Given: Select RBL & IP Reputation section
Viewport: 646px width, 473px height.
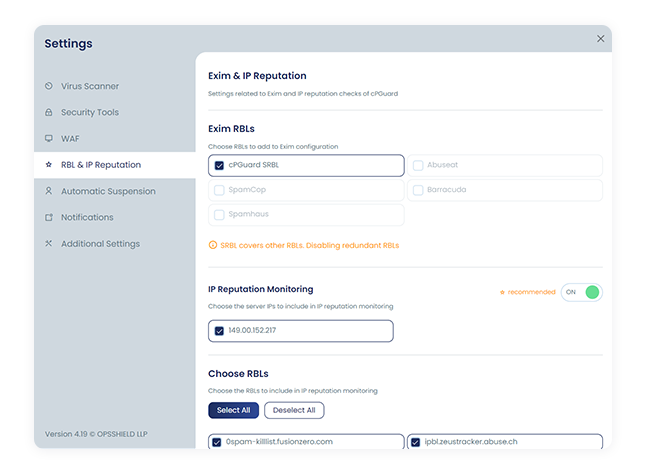Looking at the screenshot, I should (x=115, y=165).
